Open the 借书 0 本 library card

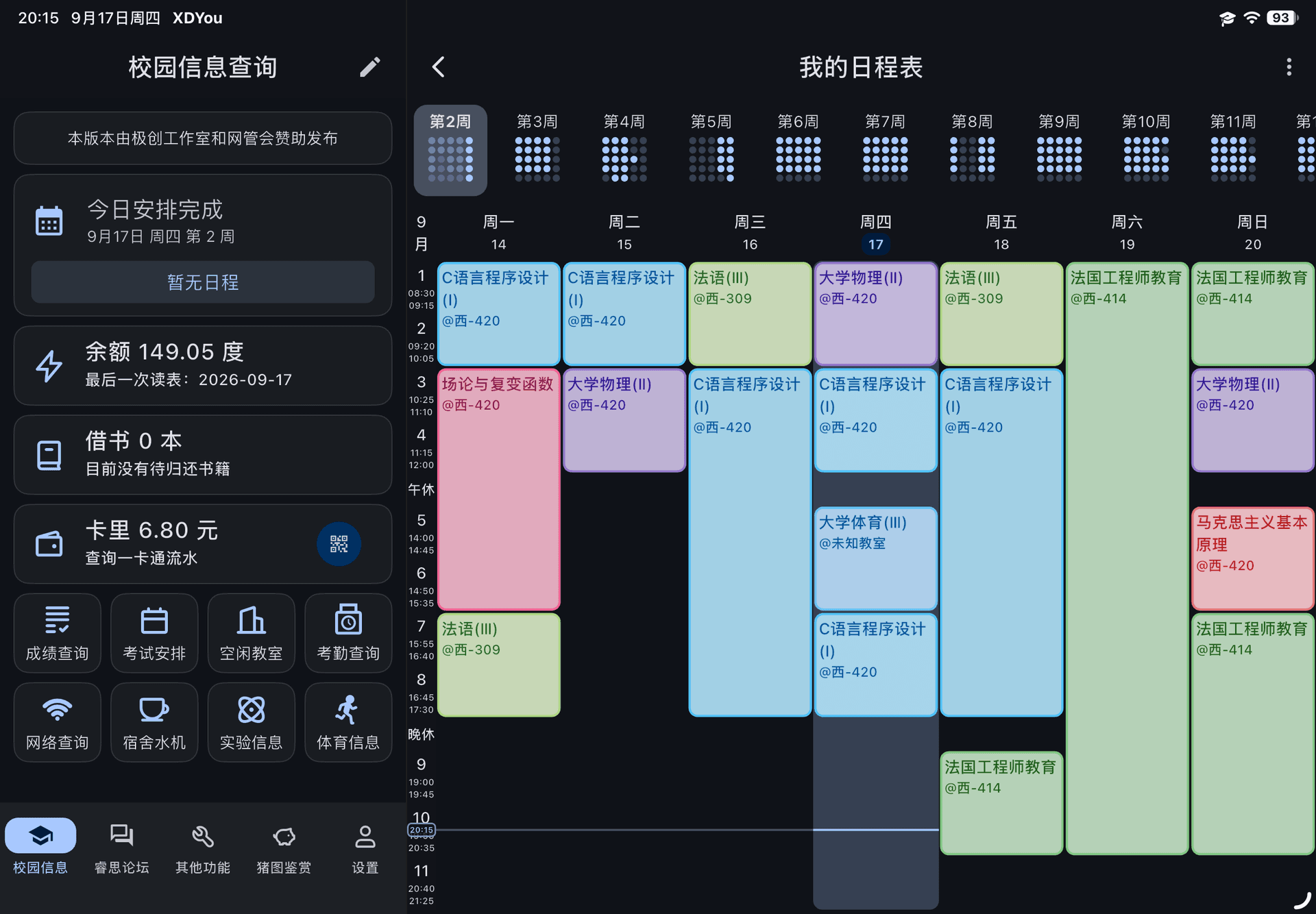click(203, 454)
